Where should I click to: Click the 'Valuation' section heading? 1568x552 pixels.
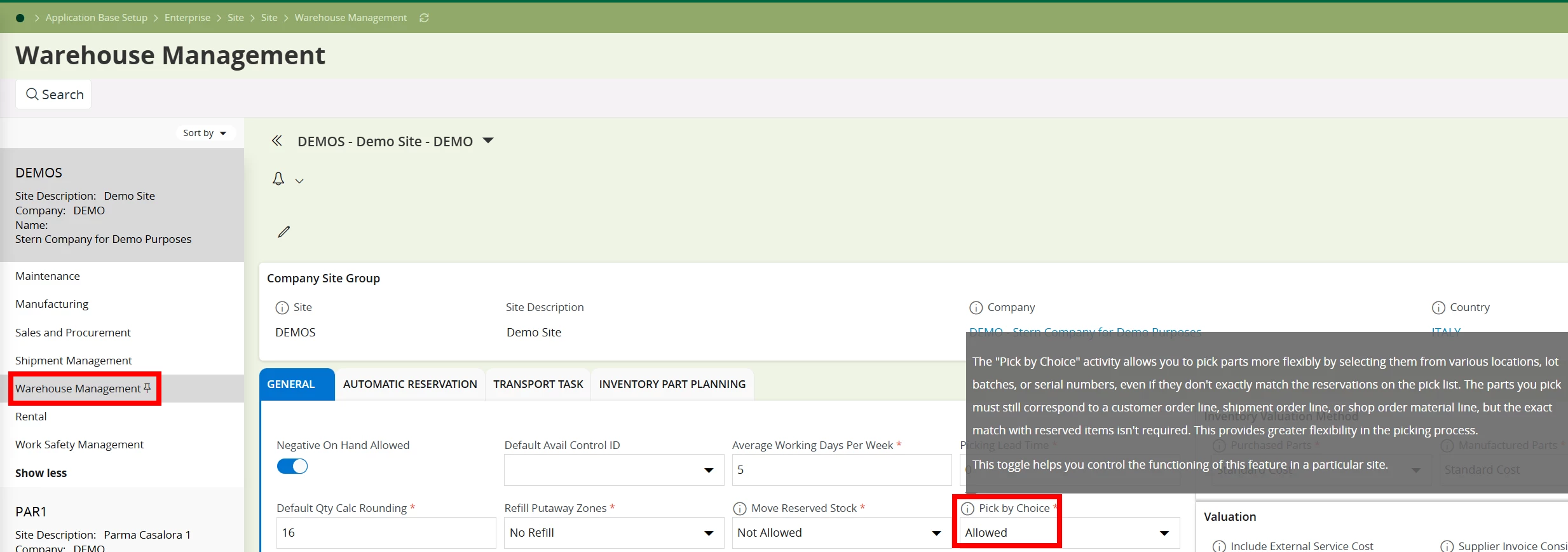coord(1230,517)
